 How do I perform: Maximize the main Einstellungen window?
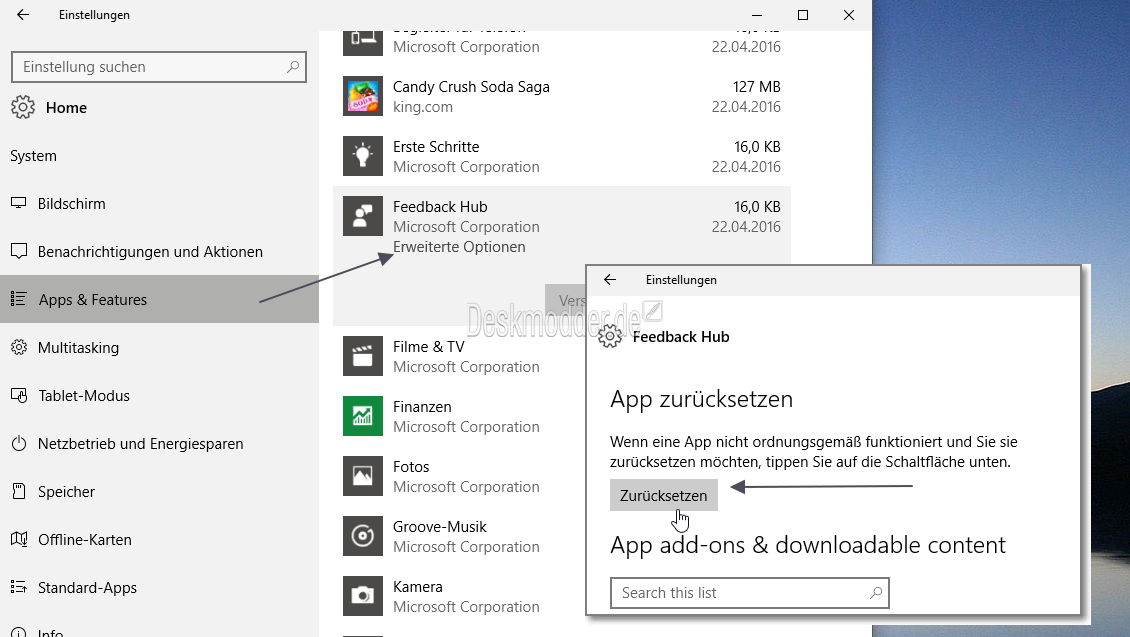pyautogui.click(x=803, y=14)
